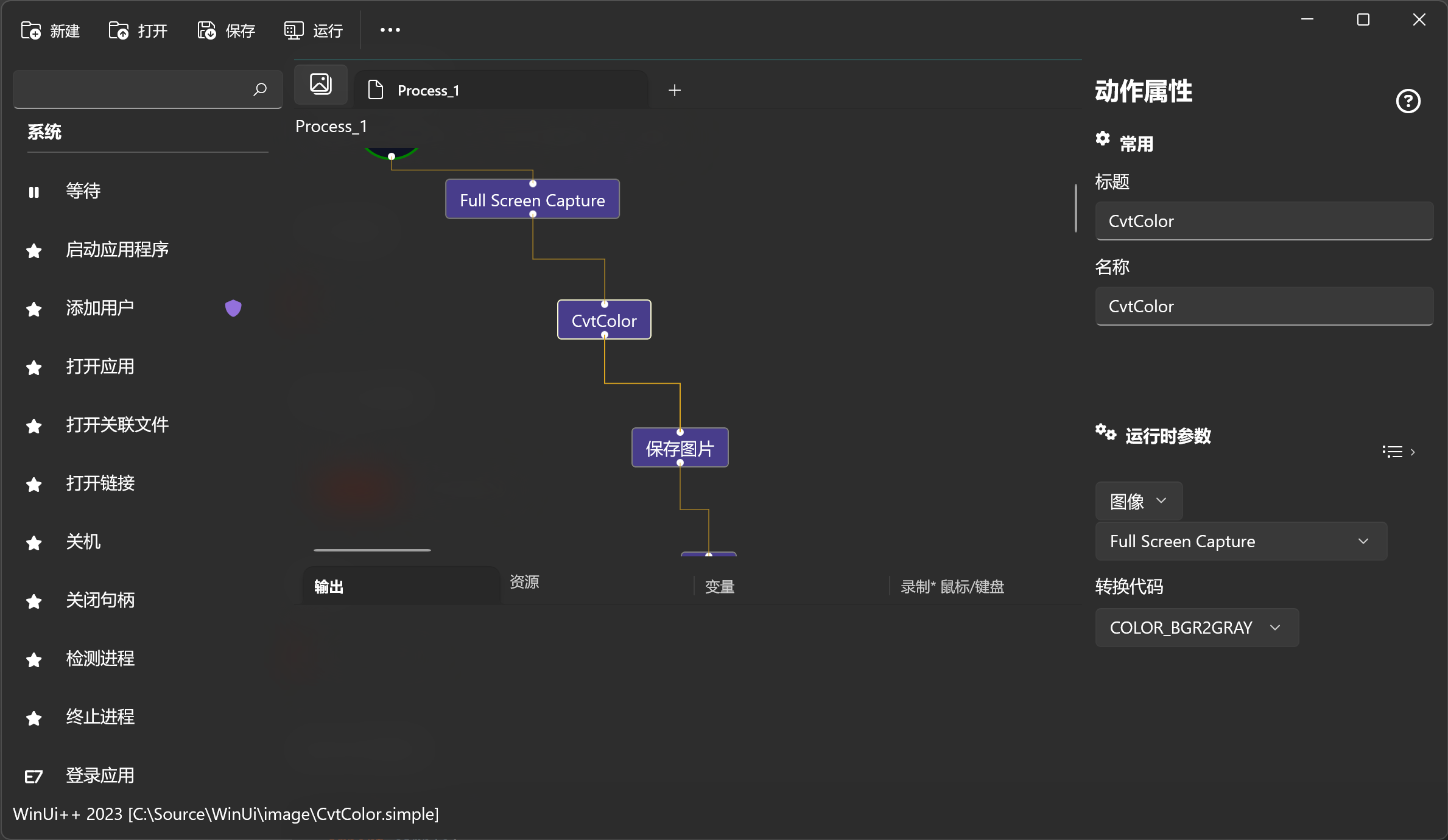Click the New file icon in toolbar
The image size is (1448, 840).
tap(31, 30)
